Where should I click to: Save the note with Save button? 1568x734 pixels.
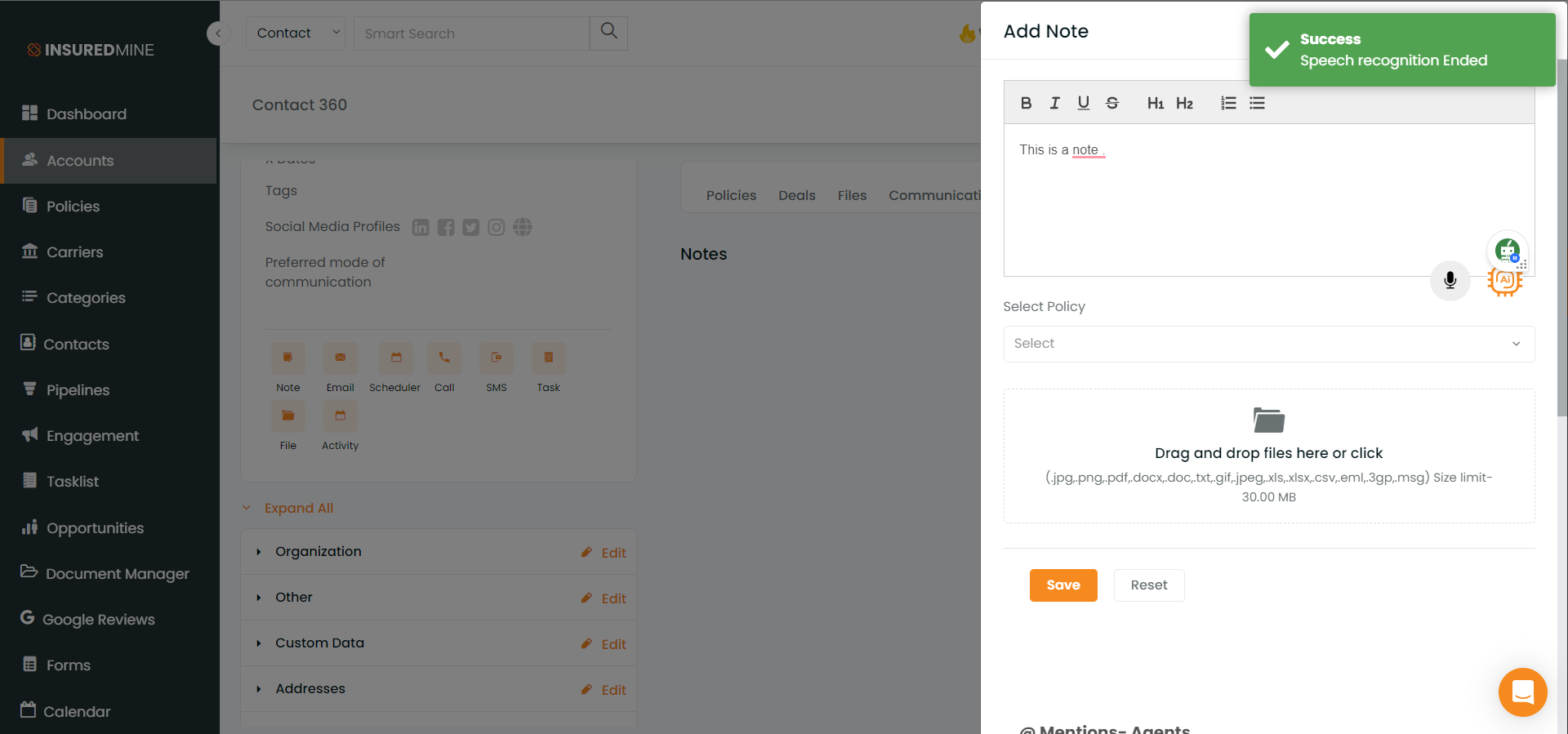[x=1063, y=585]
